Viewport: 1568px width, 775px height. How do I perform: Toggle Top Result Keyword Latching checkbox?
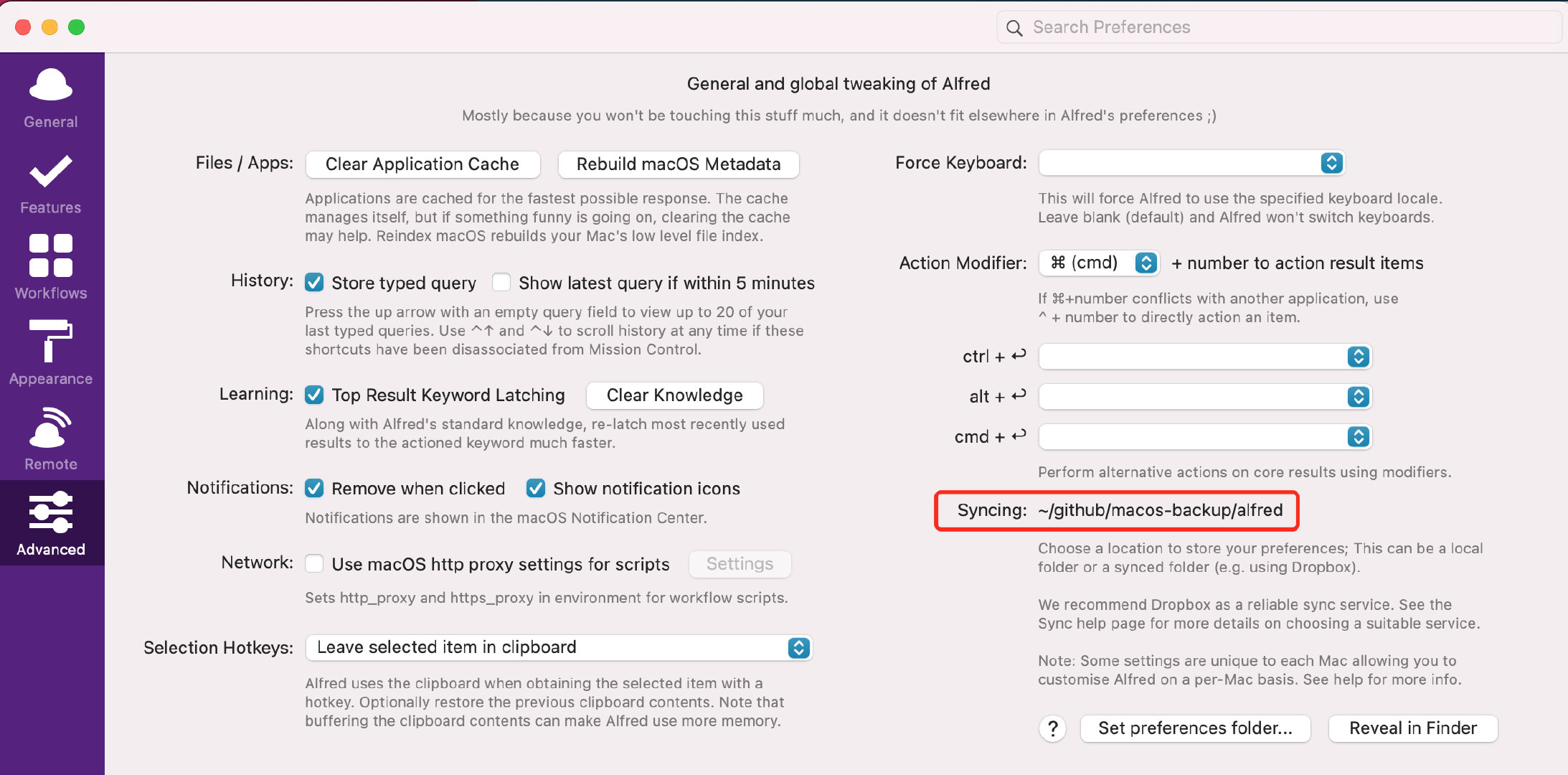coord(314,395)
